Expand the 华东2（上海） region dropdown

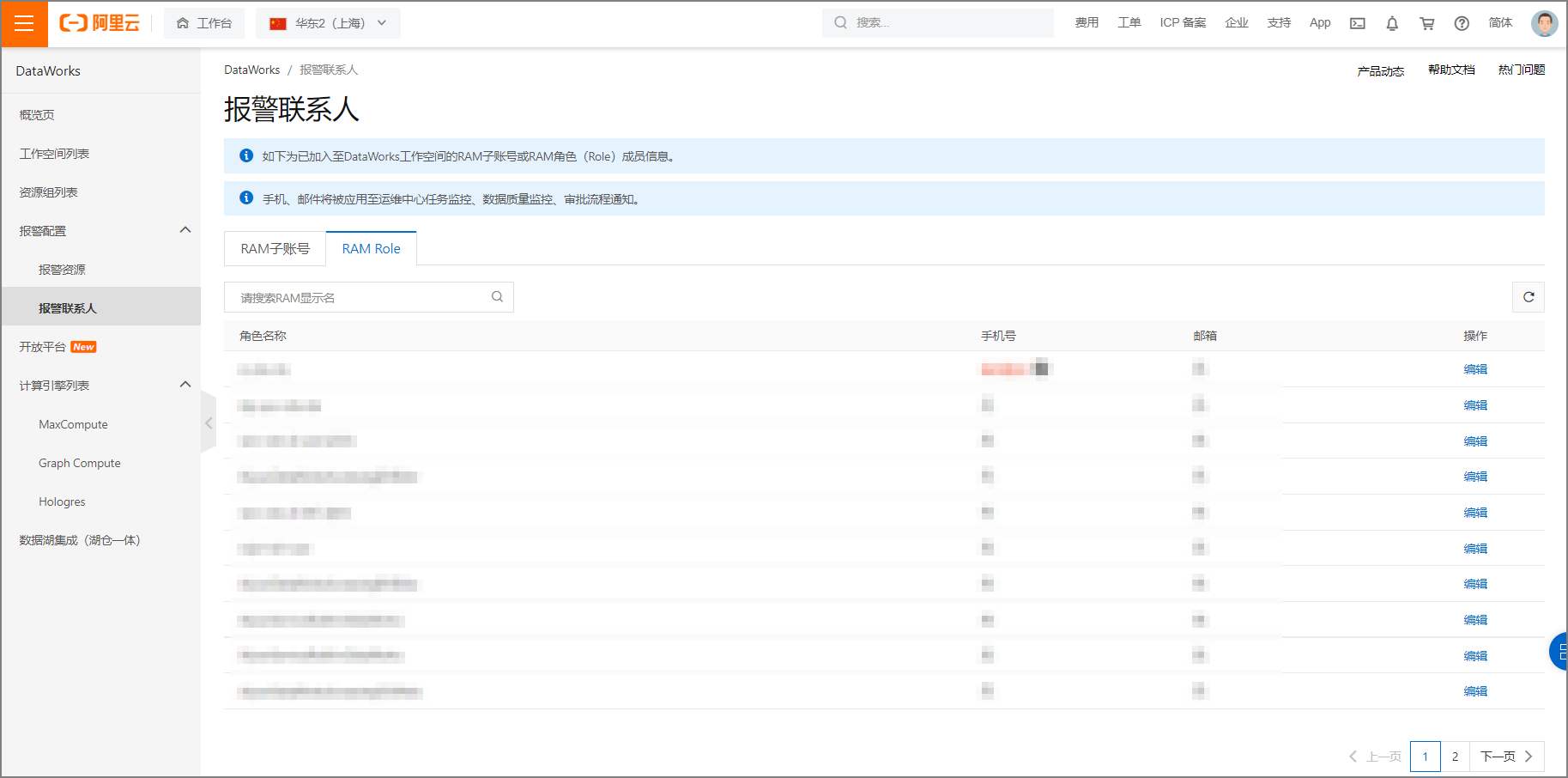(x=328, y=23)
